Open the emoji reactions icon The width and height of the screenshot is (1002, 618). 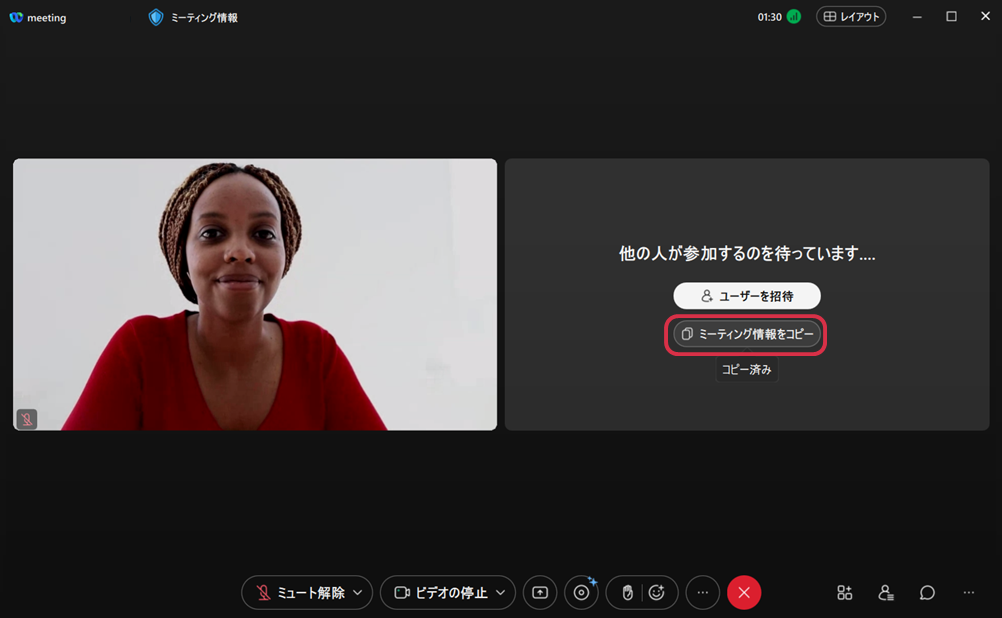(x=657, y=593)
